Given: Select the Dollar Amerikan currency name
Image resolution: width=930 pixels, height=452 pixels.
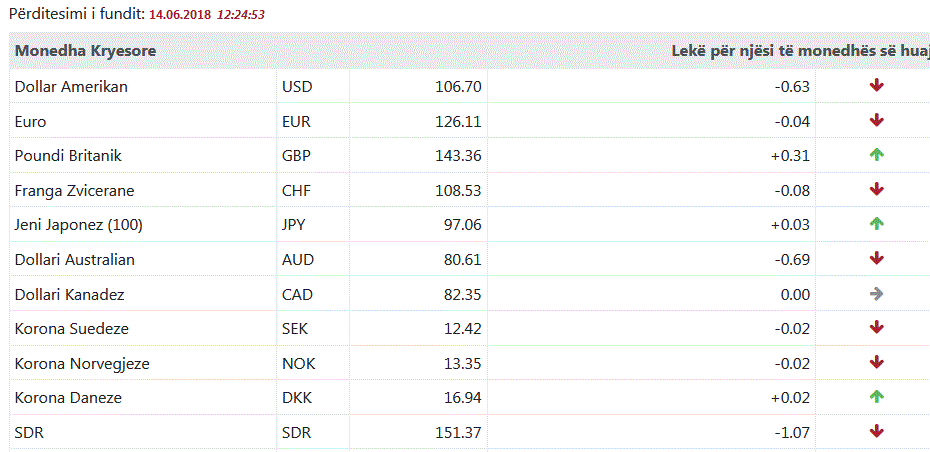Looking at the screenshot, I should click(x=71, y=87).
